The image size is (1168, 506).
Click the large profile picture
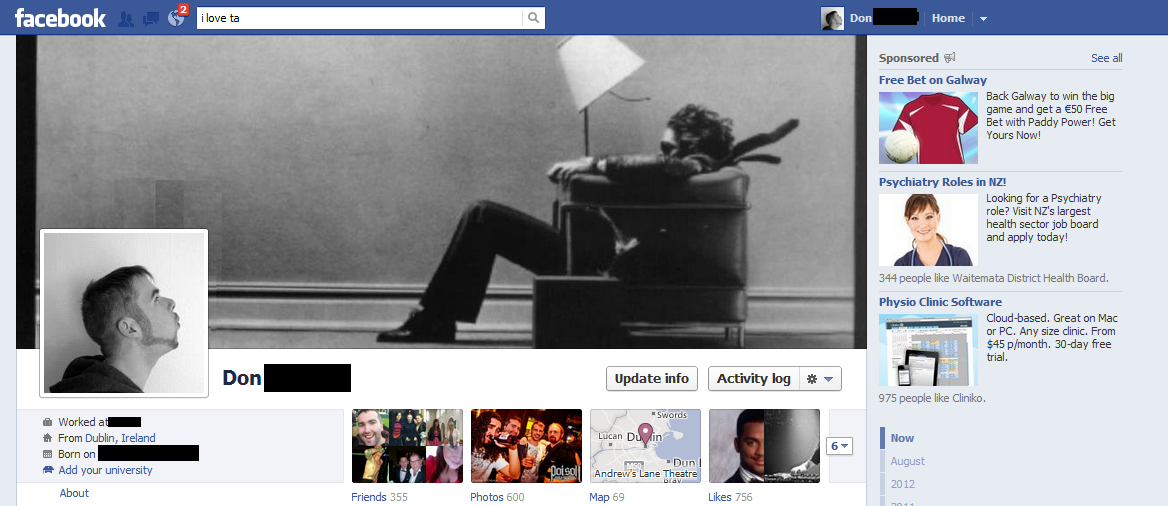(x=124, y=313)
